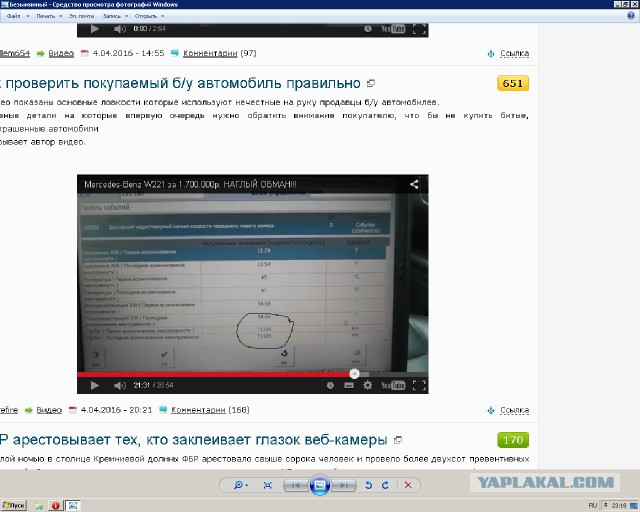Mute the Mercedes-Benz video volume speaker
640x512 pixels.
point(120,385)
